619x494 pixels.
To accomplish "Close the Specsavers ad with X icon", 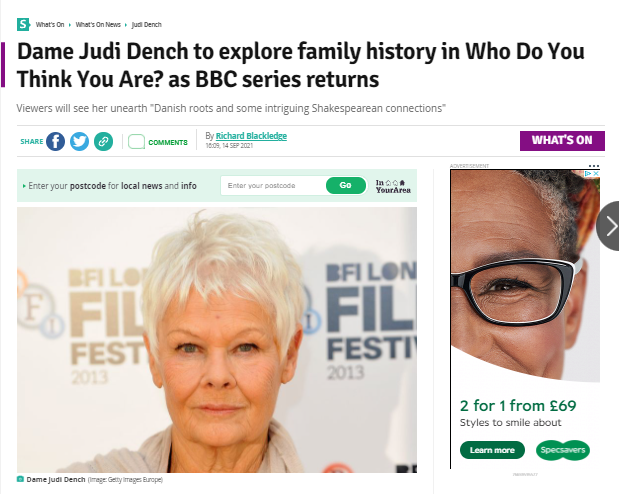I will tap(596, 173).
